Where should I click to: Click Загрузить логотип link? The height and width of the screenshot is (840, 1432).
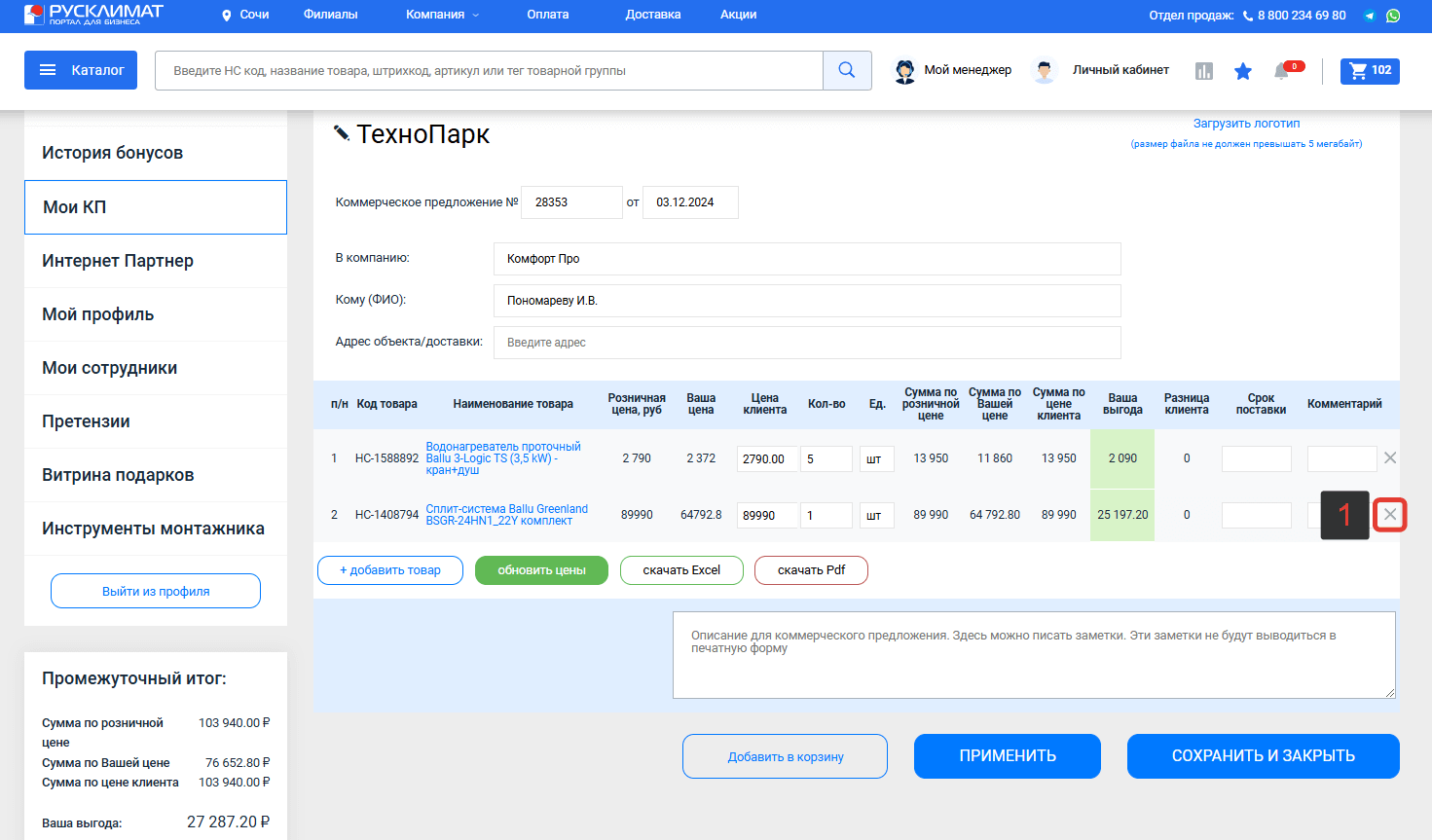1246,124
